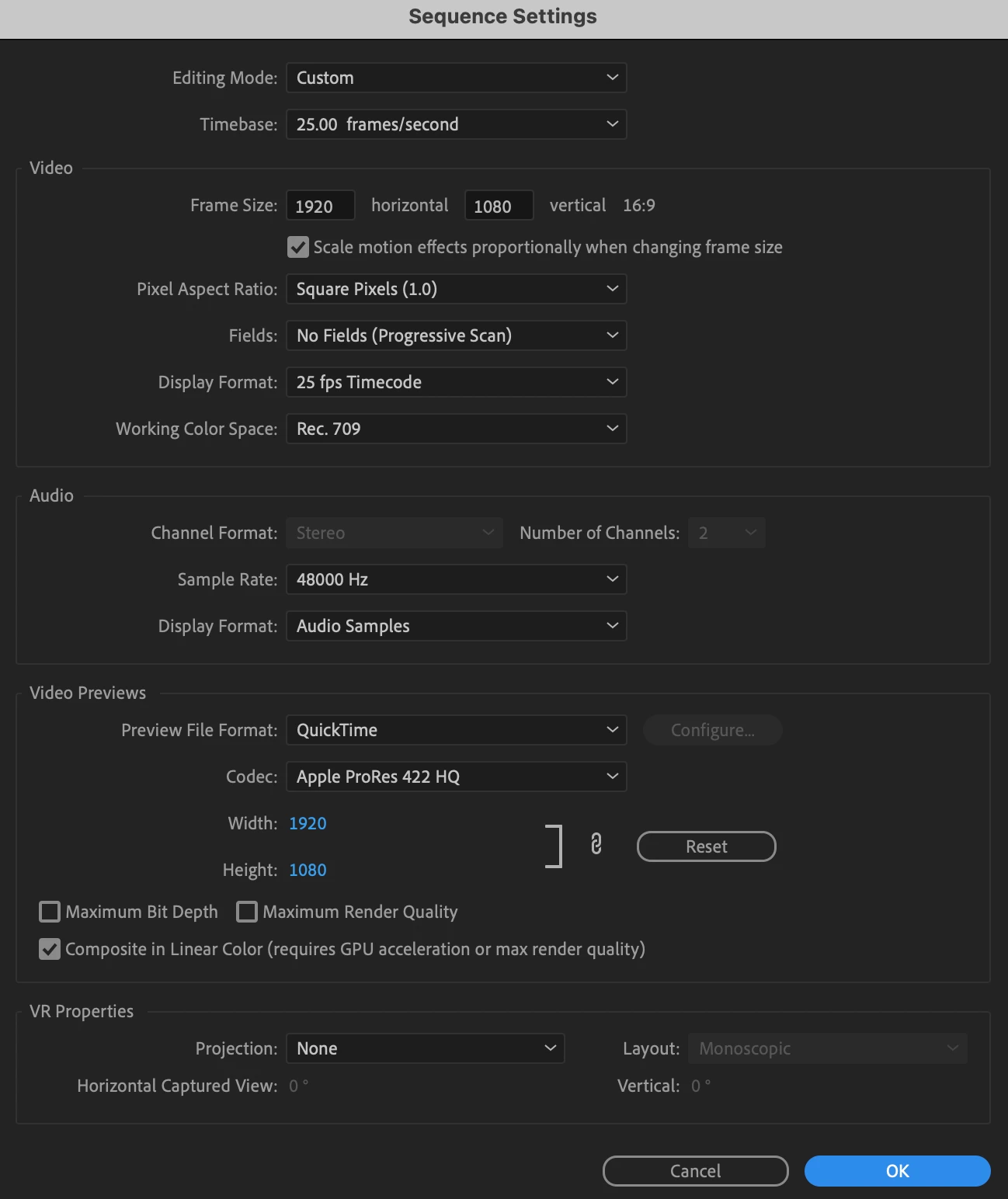
Task: Open the Sample Rate 48000 Hz dropdown
Action: click(x=457, y=579)
